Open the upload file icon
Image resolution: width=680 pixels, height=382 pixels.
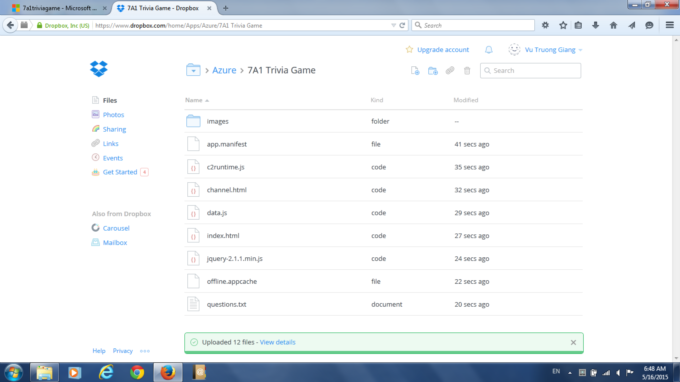(x=415, y=71)
